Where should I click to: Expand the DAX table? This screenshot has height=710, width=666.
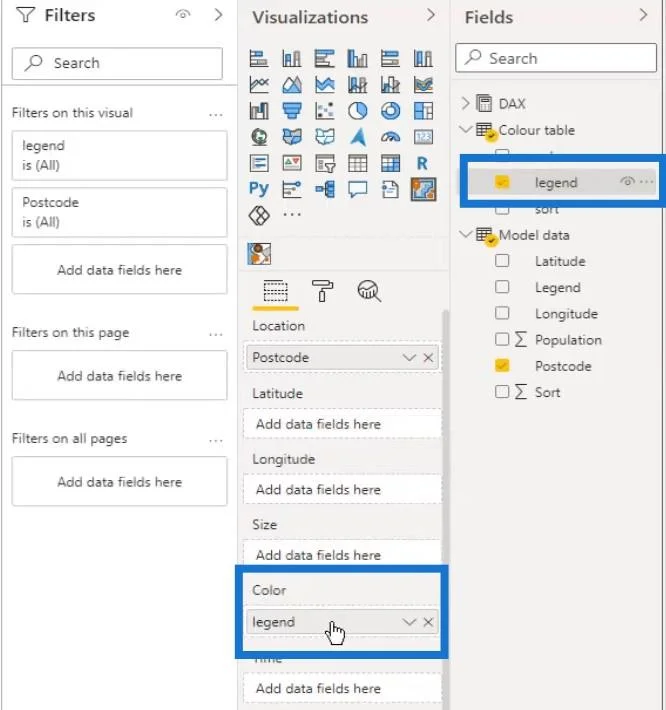[x=465, y=103]
